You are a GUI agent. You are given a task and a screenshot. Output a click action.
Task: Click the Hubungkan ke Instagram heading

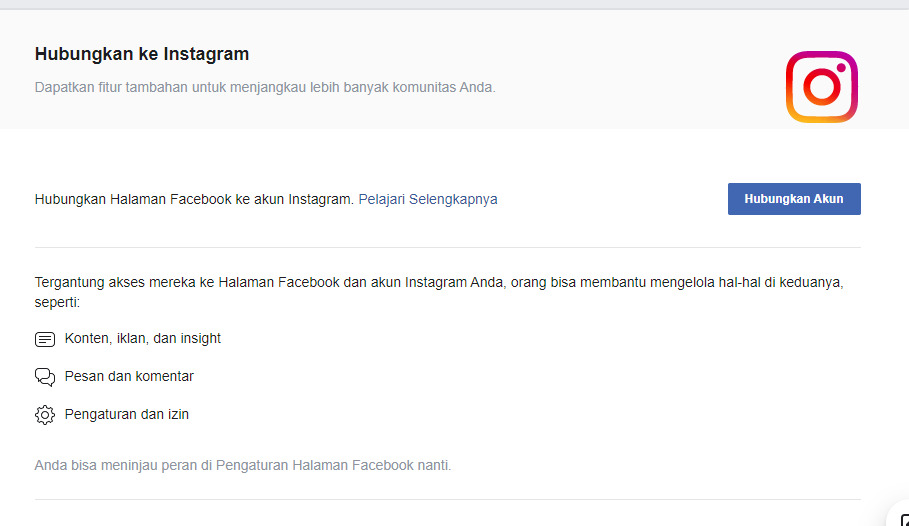coord(142,54)
